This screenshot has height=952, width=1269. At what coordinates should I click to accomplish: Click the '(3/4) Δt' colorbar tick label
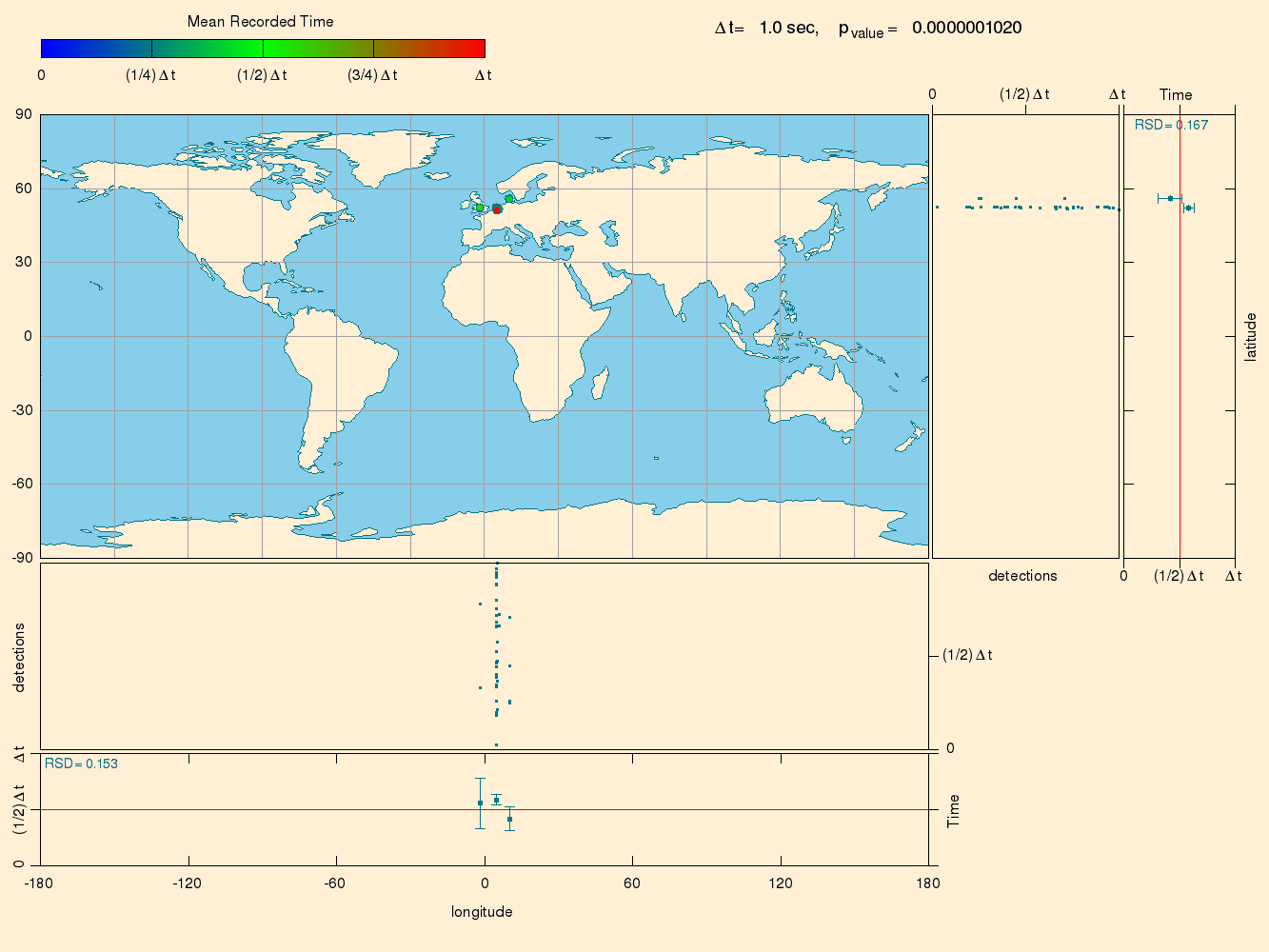point(372,75)
